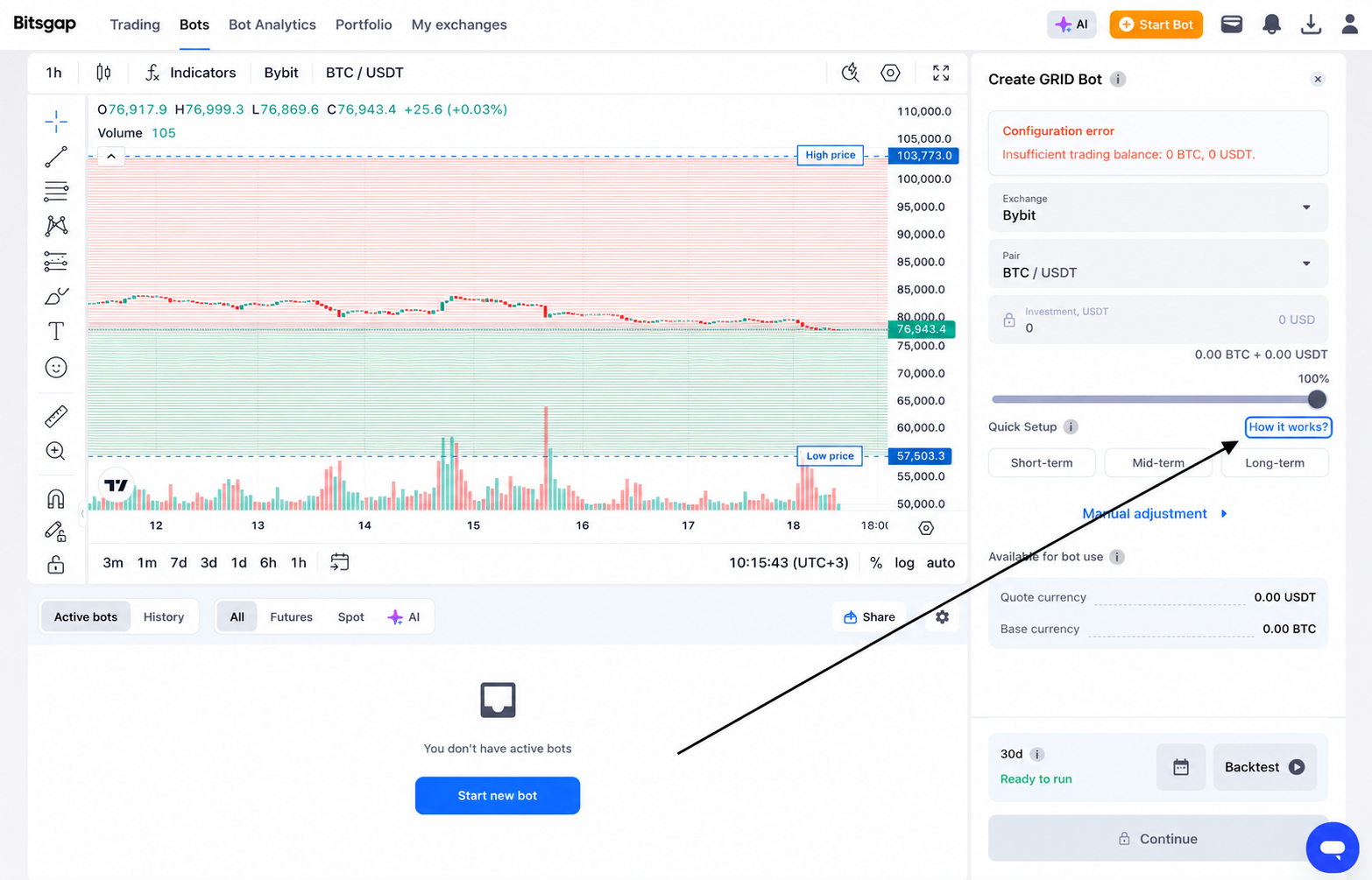1372x880 pixels.
Task: Open timezone selector showing UTC+3
Action: 789,563
